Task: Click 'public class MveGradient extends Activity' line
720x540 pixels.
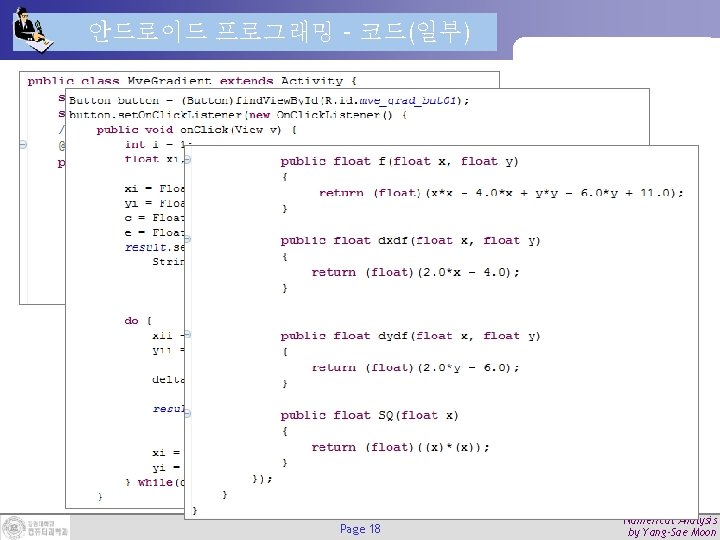Action: coord(191,81)
